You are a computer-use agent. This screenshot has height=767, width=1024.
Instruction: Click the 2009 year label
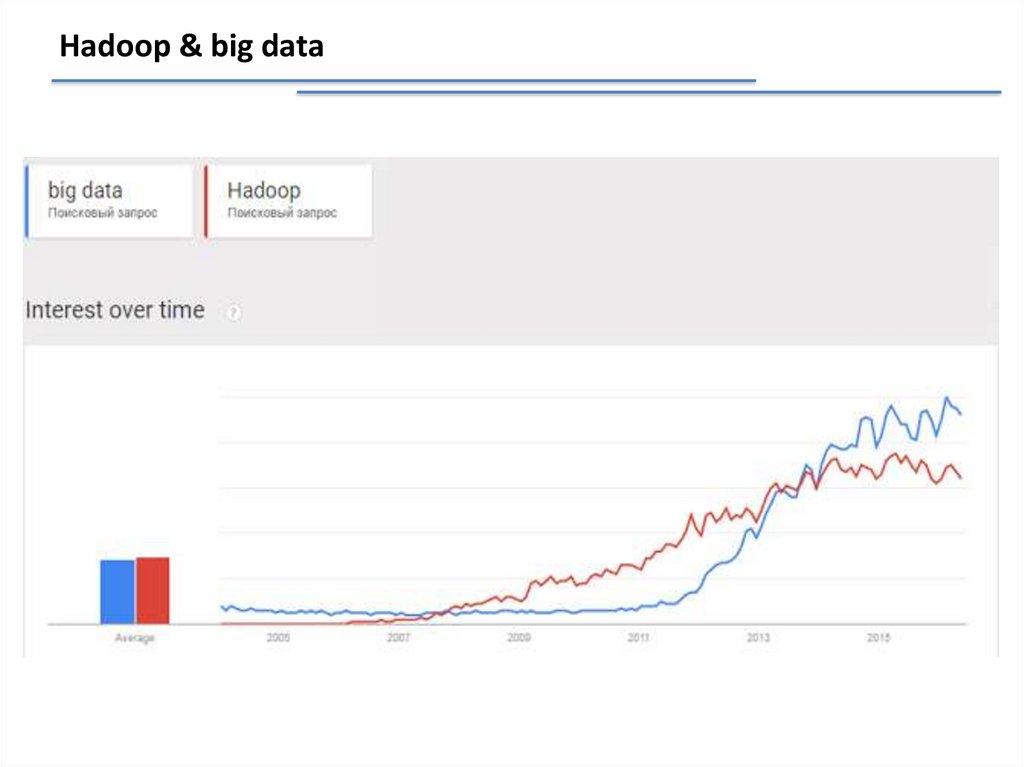[518, 638]
